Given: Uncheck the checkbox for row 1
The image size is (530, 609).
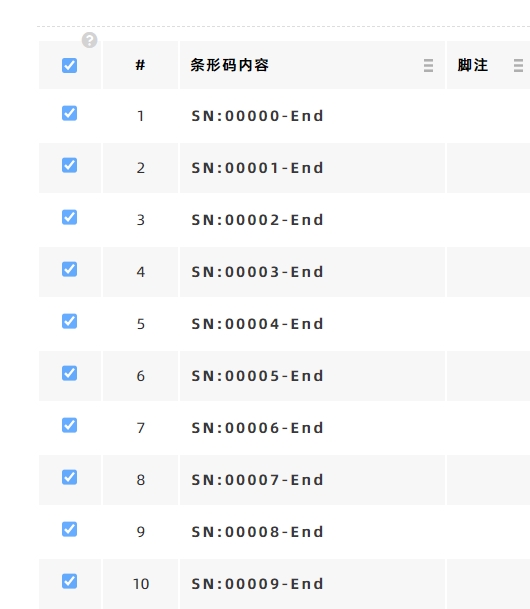Looking at the screenshot, I should 70,113.
